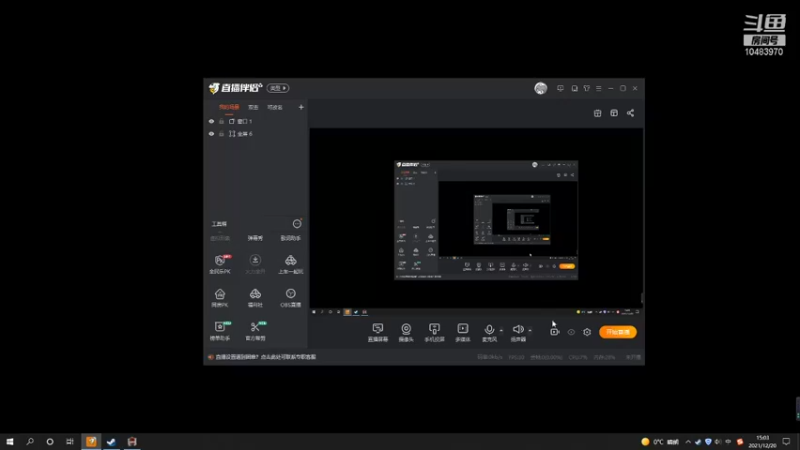Screen dimensions: 800x450
Task: Open the help link in the status bar
Action: click(265, 357)
